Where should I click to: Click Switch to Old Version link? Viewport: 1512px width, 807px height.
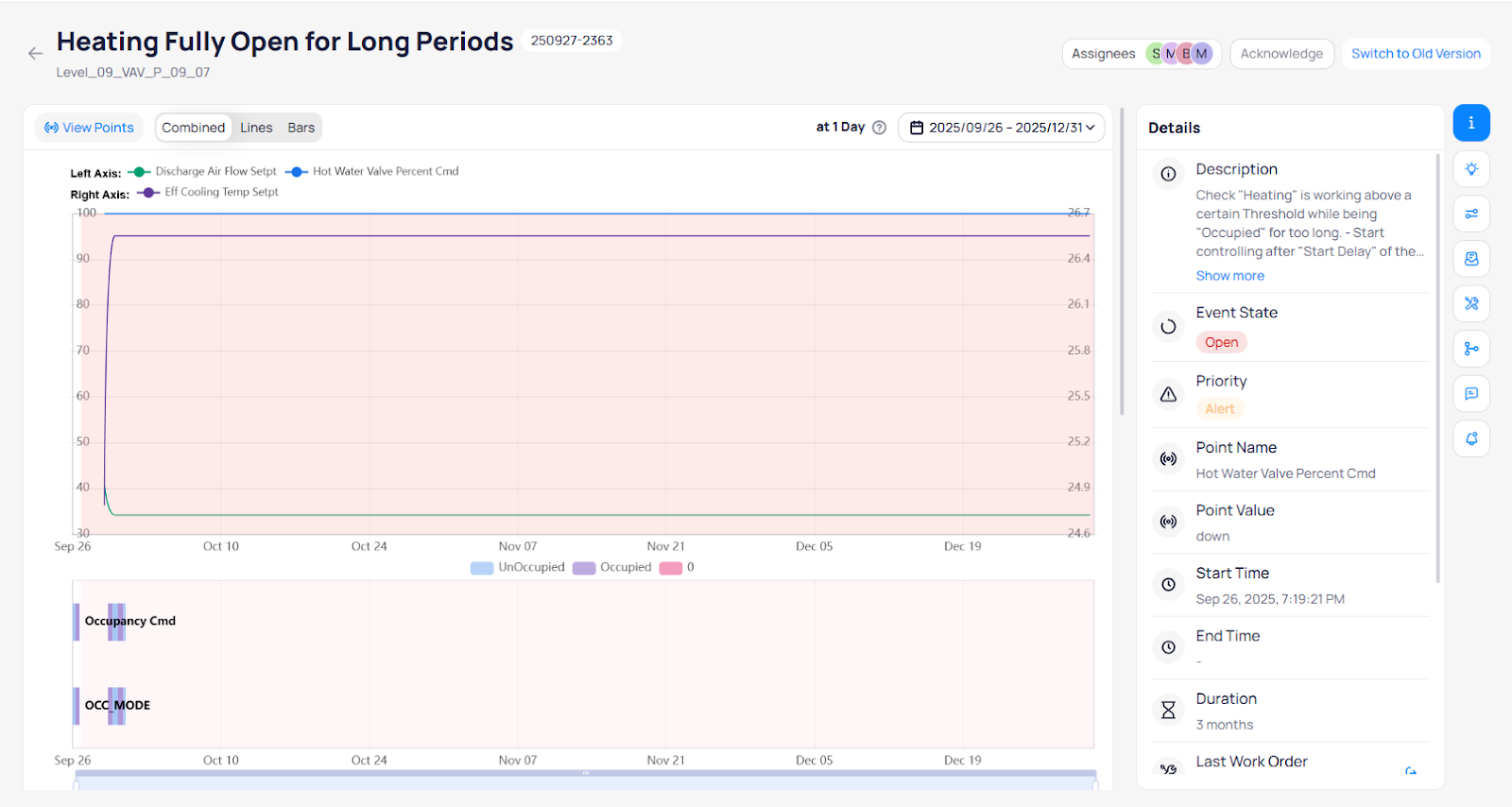coord(1416,54)
